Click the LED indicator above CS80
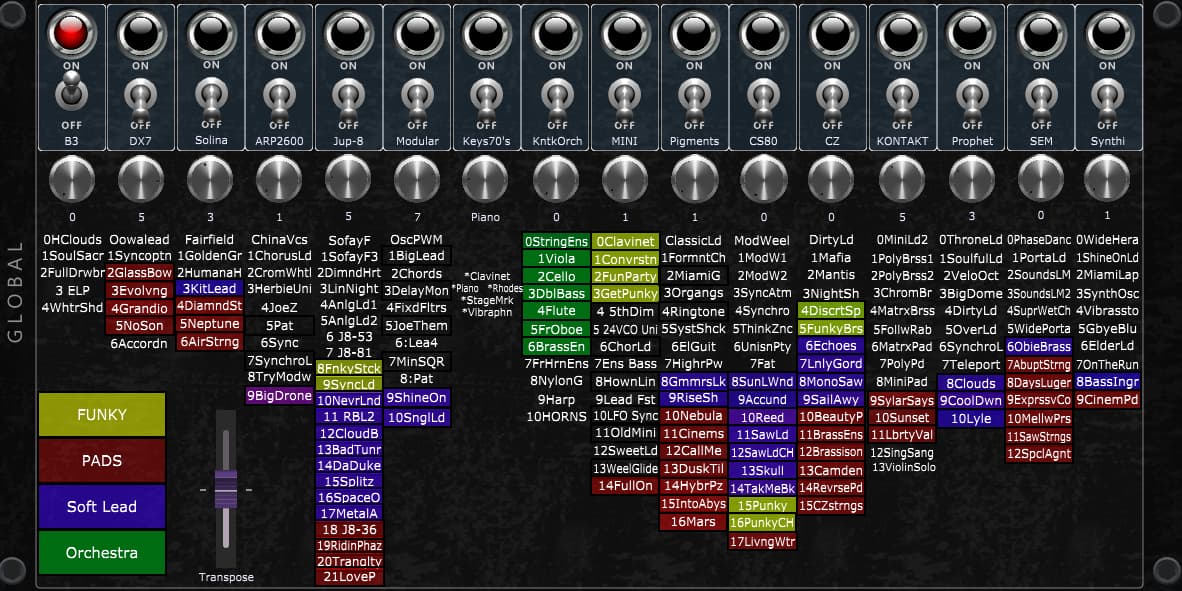 tap(763, 32)
